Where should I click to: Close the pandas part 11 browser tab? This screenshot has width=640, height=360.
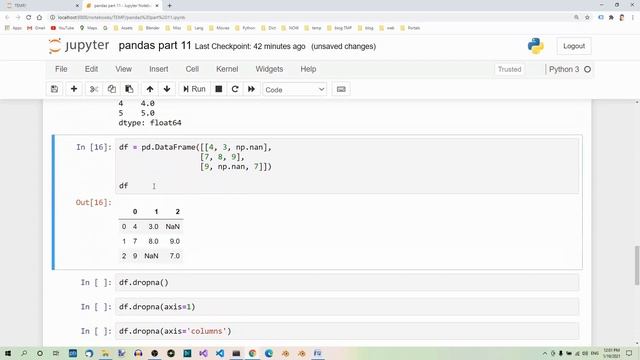click(157, 6)
